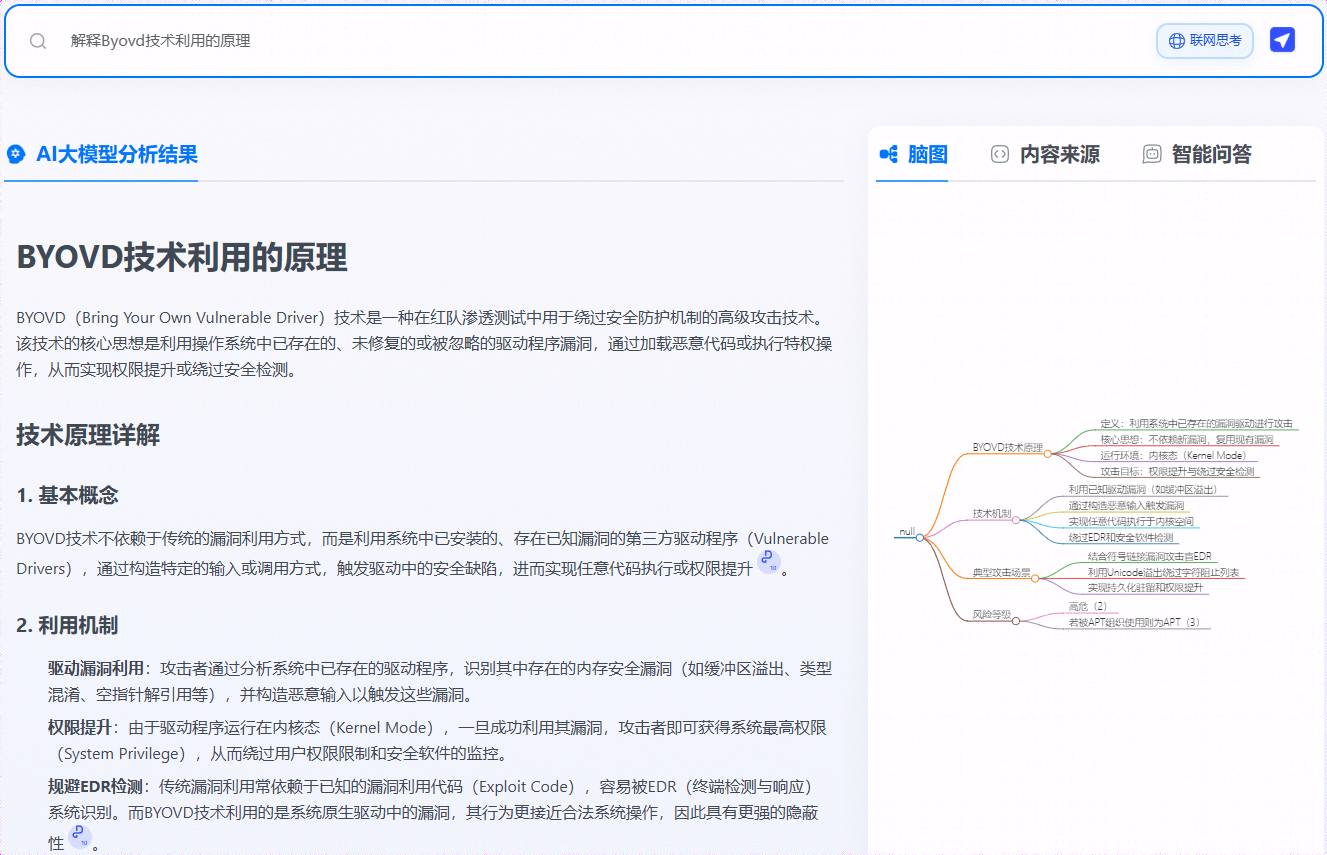Collapse the 典型攻击场景 branch node
The height and width of the screenshot is (855, 1327).
pos(1035,577)
